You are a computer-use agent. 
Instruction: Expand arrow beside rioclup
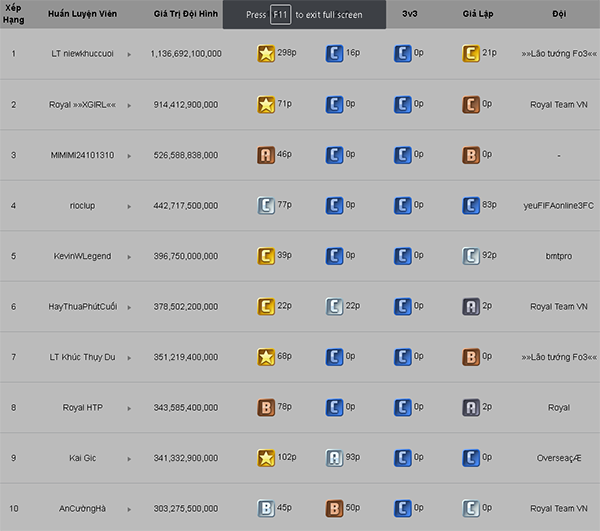[129, 207]
